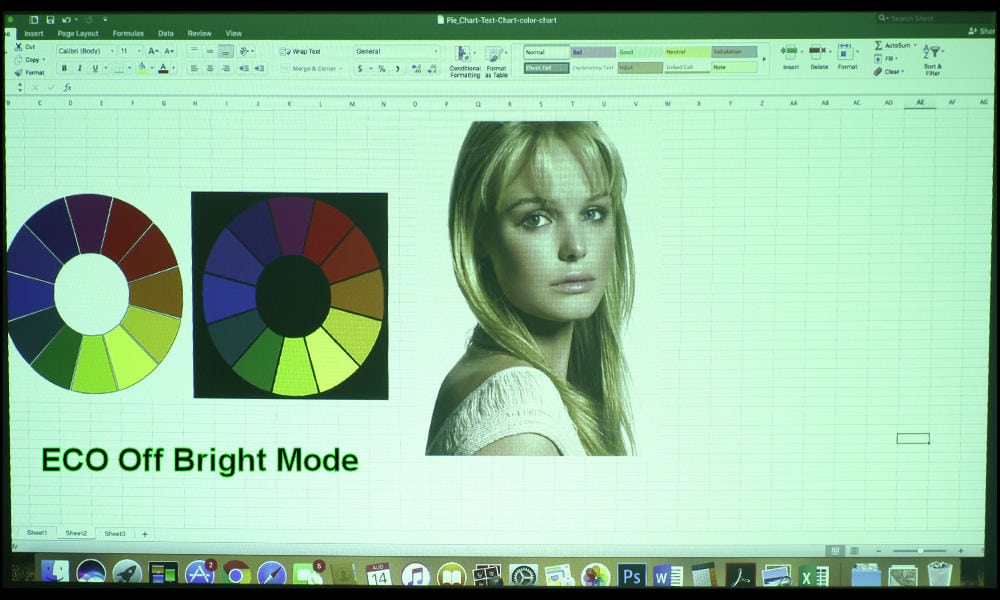This screenshot has width=1000, height=600.
Task: Toggle Bold formatting
Action: pyautogui.click(x=64, y=68)
